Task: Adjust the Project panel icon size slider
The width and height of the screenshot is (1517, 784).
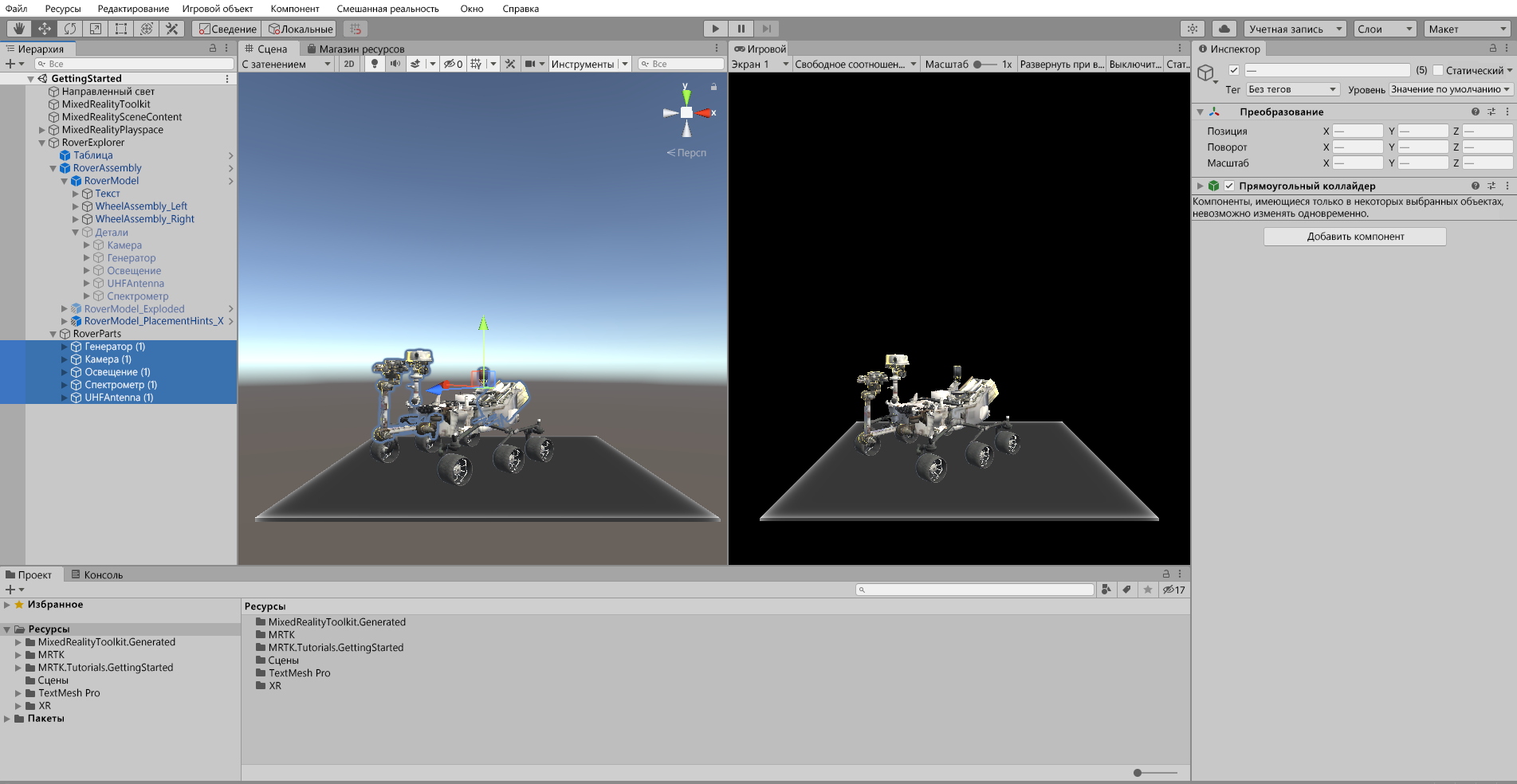Action: 1155,773
